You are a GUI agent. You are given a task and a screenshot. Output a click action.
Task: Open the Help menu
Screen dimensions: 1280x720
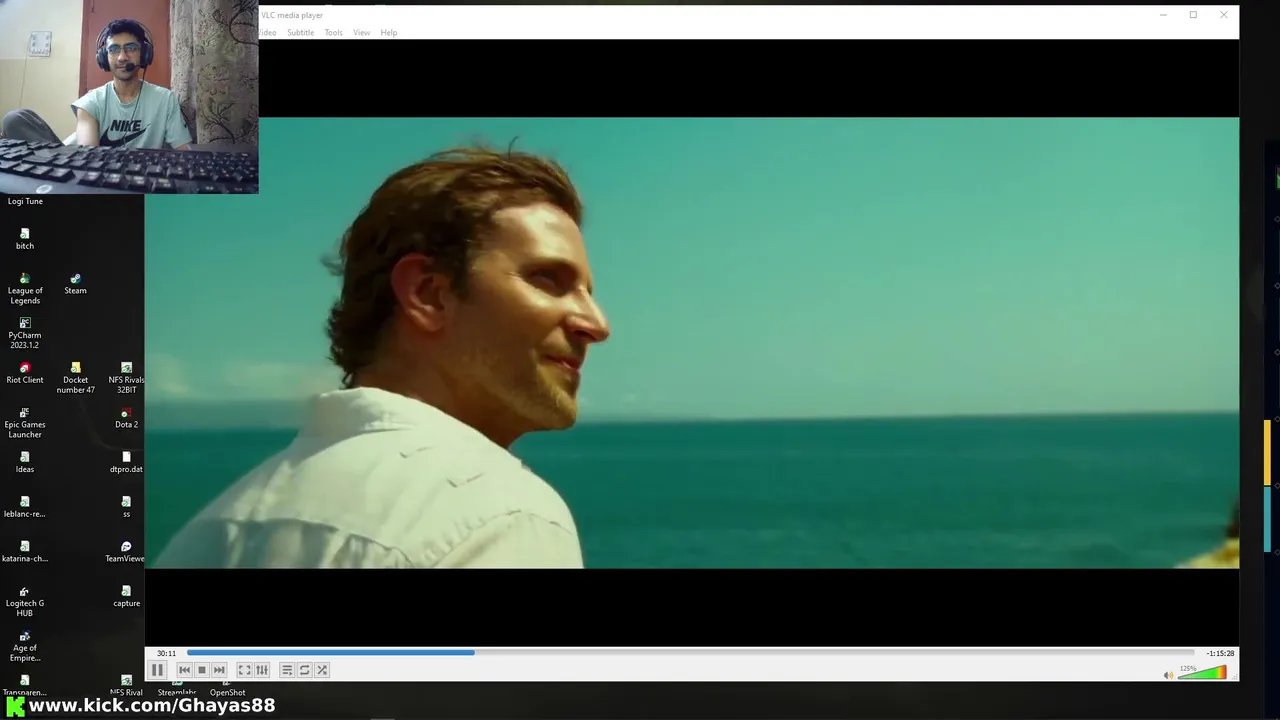[388, 33]
